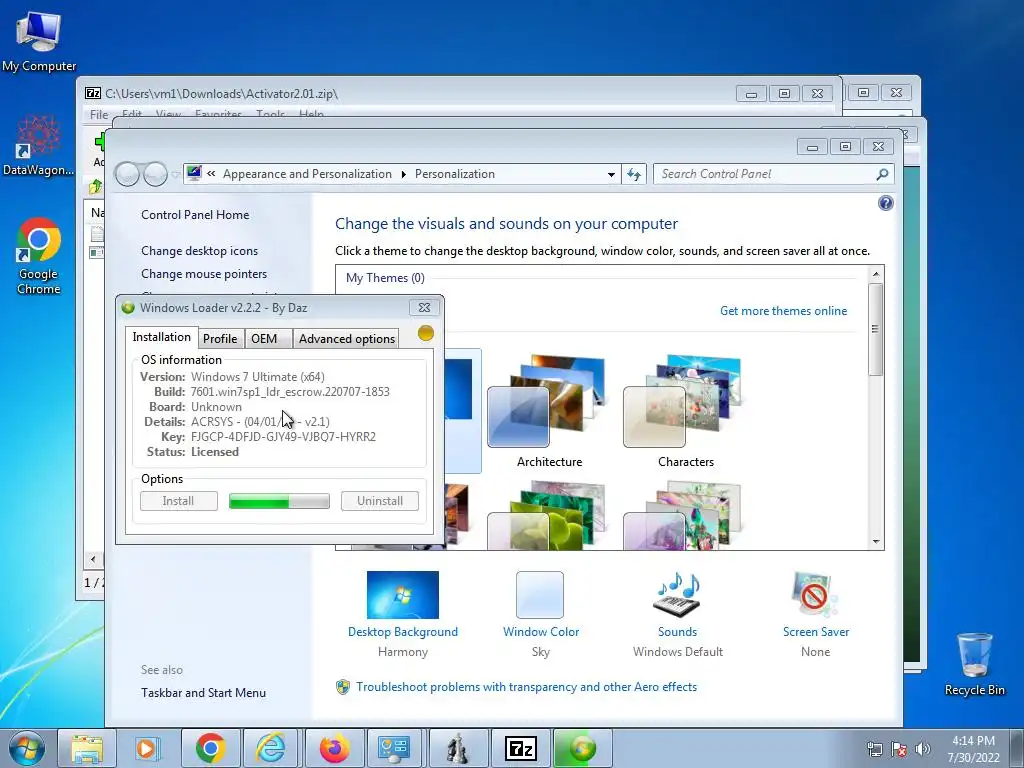The width and height of the screenshot is (1024, 768).
Task: Open Windows Explorer from taskbar
Action: [x=87, y=748]
